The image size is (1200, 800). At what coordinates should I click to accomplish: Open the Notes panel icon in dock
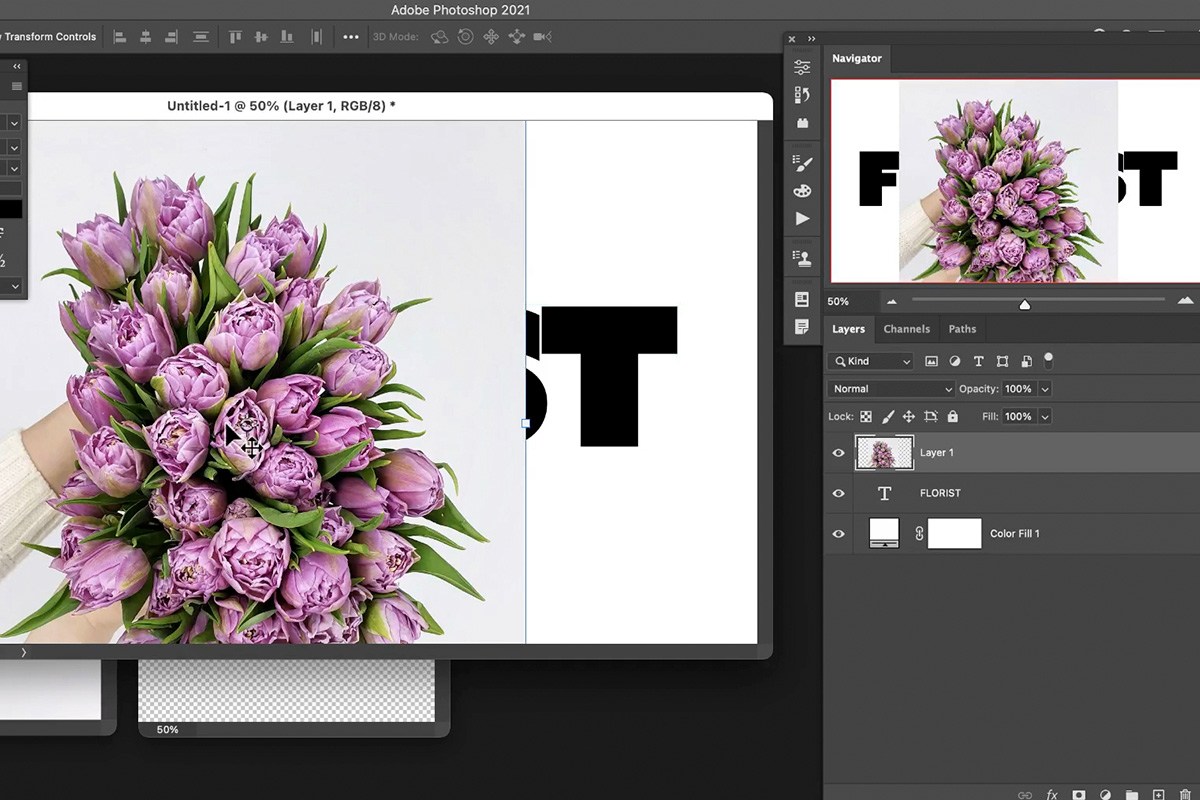(x=802, y=327)
